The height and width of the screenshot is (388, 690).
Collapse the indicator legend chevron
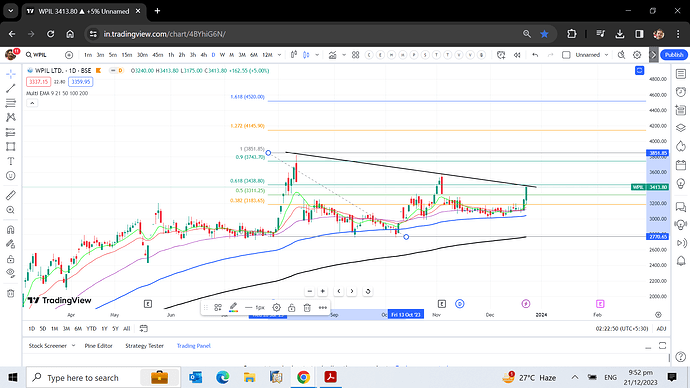click(x=32, y=103)
